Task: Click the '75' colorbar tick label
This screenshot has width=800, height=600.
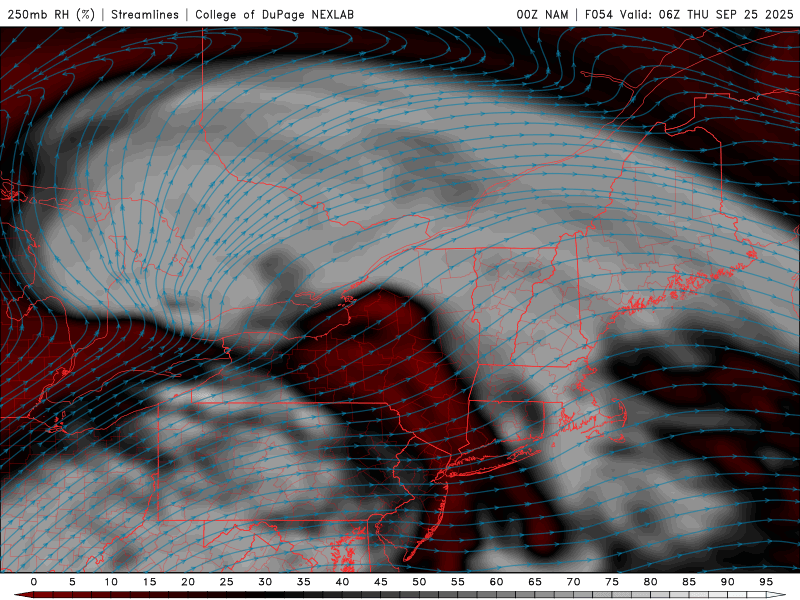Action: coord(612,582)
